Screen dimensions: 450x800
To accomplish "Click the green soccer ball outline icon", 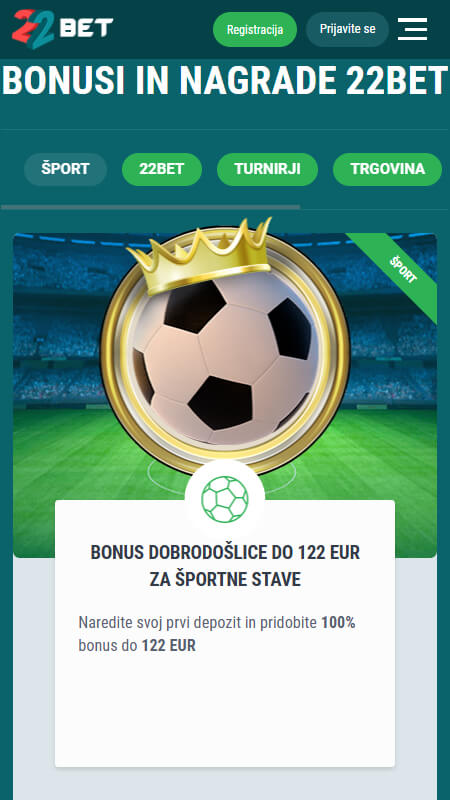I will coord(224,499).
